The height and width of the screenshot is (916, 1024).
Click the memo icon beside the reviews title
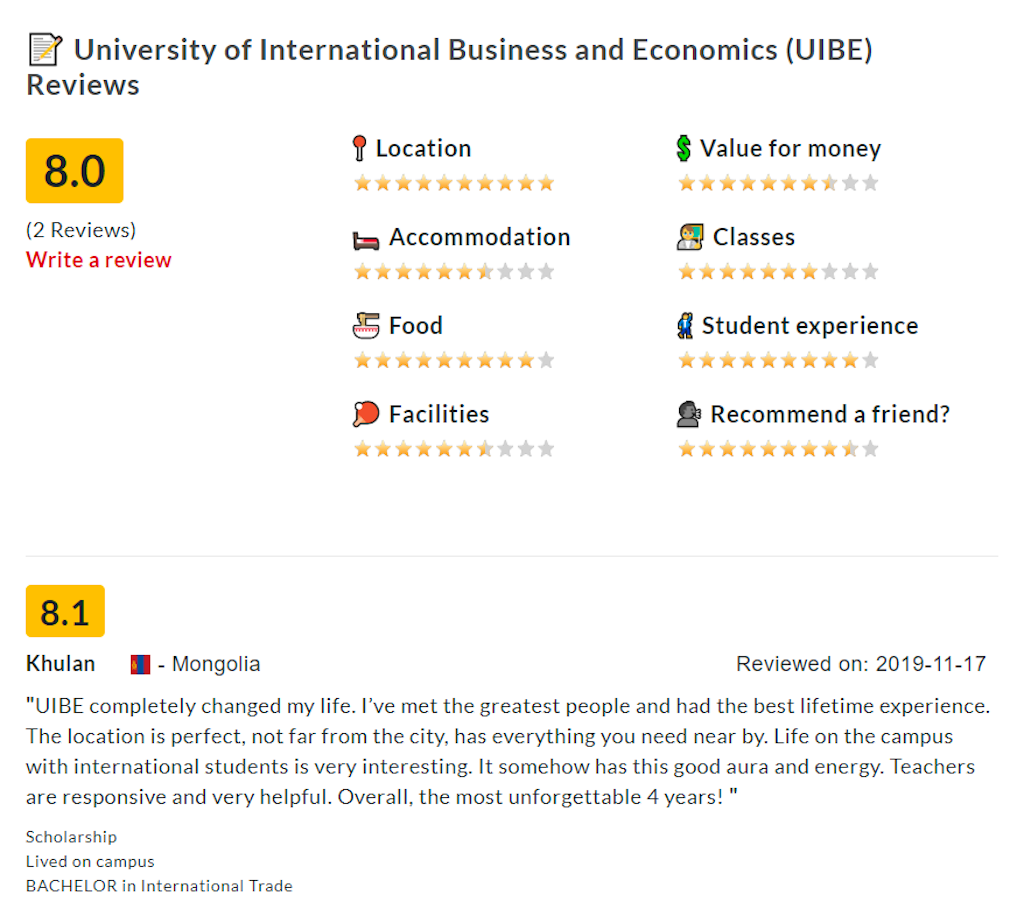pyautogui.click(x=45, y=49)
